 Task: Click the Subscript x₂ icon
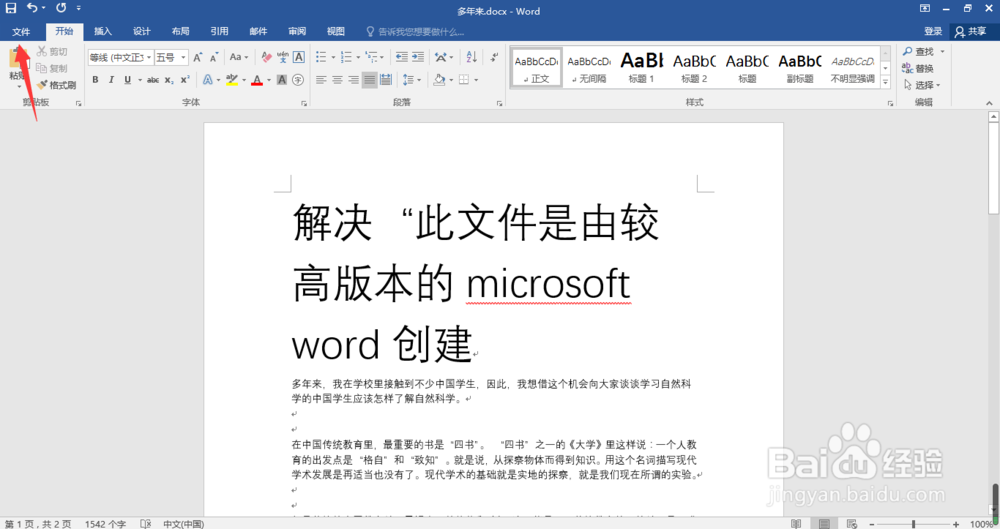click(169, 80)
